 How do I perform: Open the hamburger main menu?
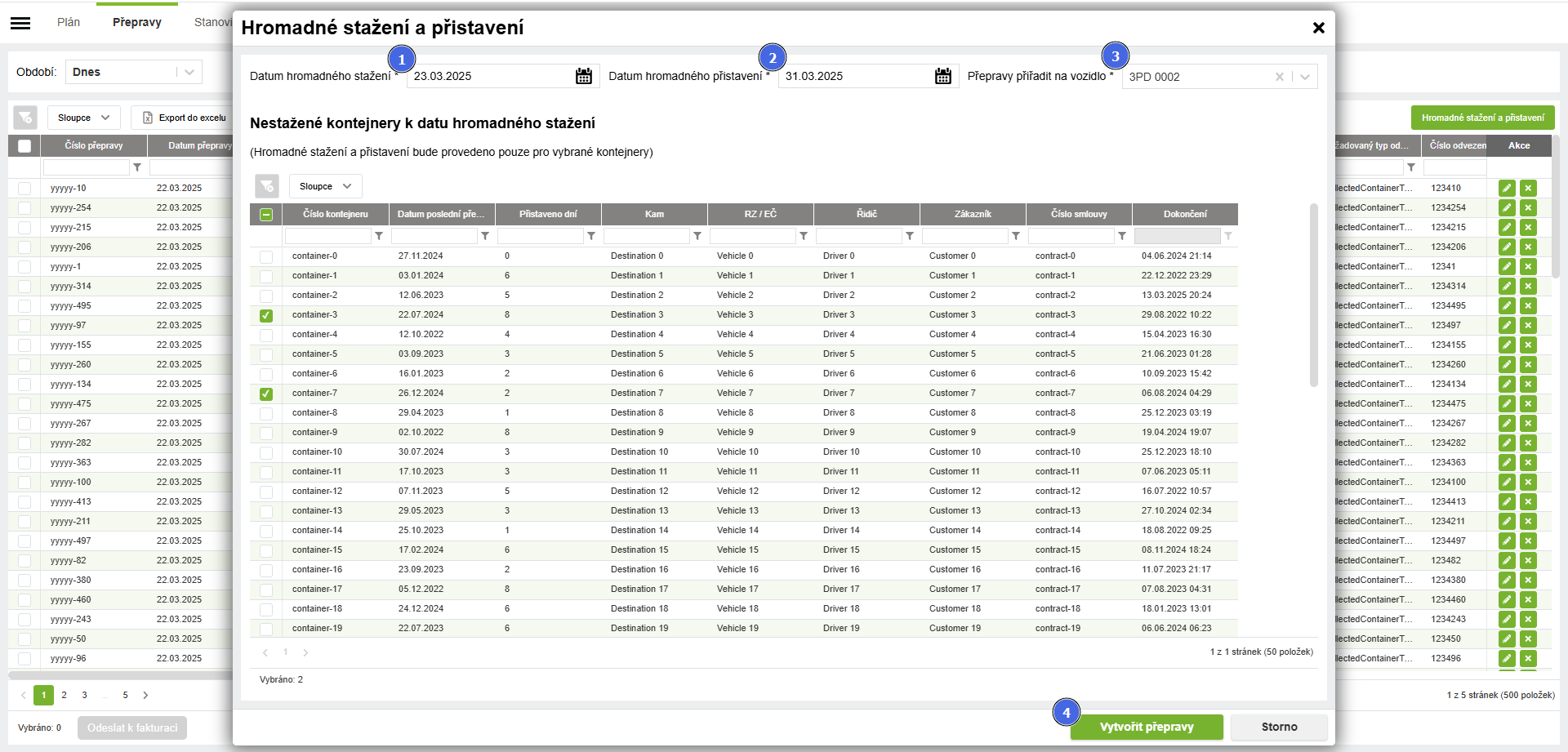20,23
